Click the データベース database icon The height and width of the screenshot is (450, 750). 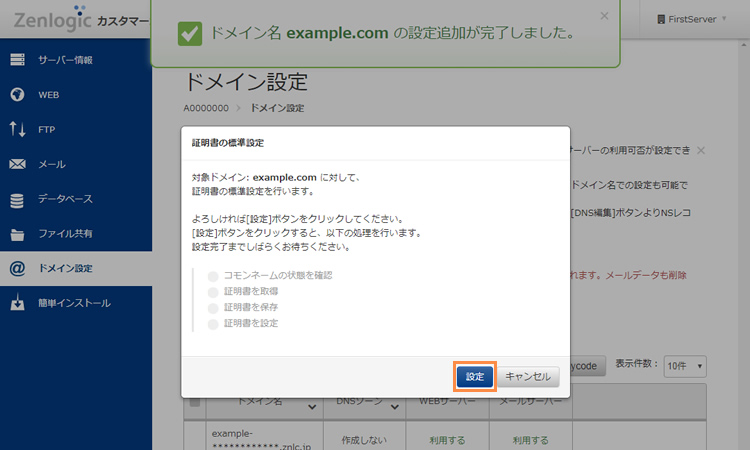pyautogui.click(x=17, y=199)
